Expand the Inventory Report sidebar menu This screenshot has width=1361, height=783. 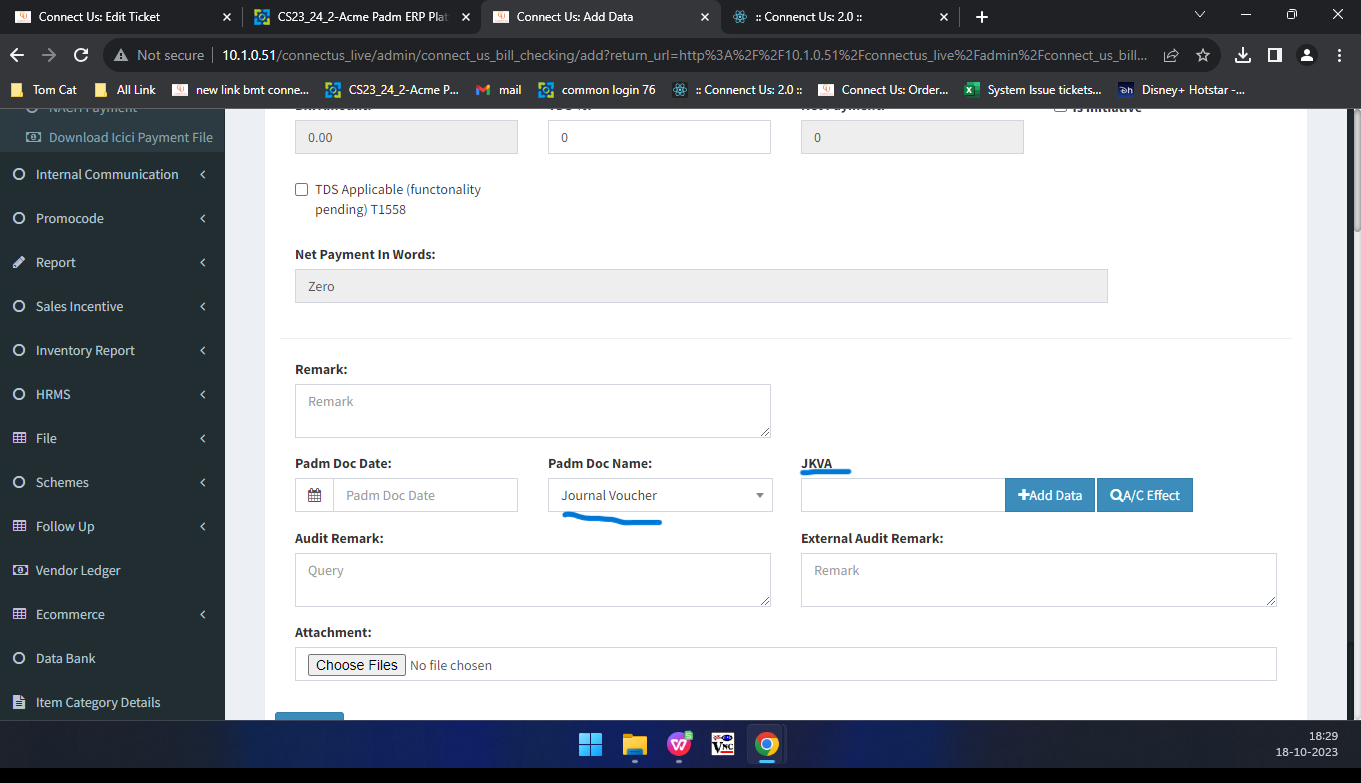point(112,350)
